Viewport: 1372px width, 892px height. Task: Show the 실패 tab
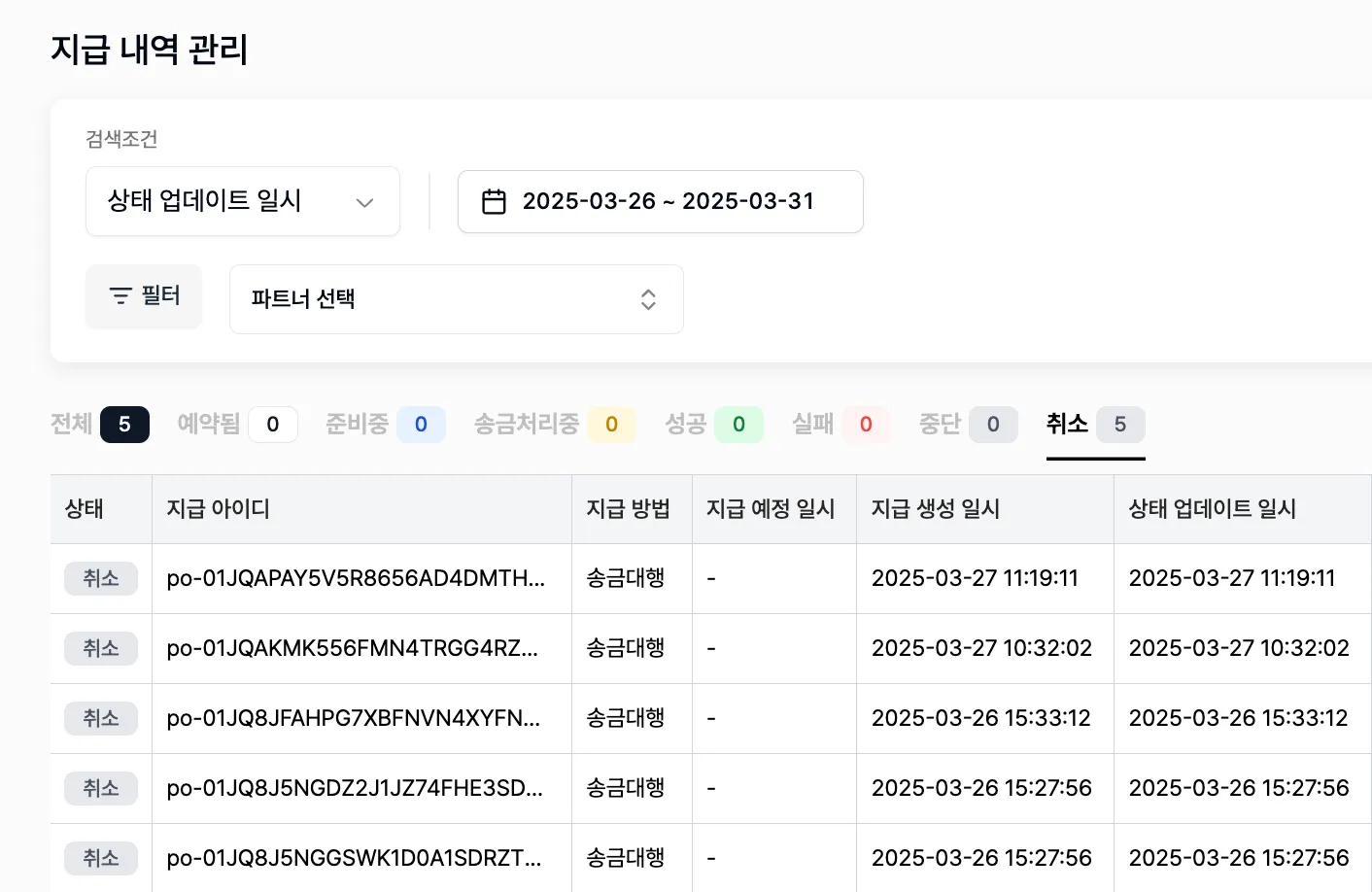pyautogui.click(x=840, y=424)
